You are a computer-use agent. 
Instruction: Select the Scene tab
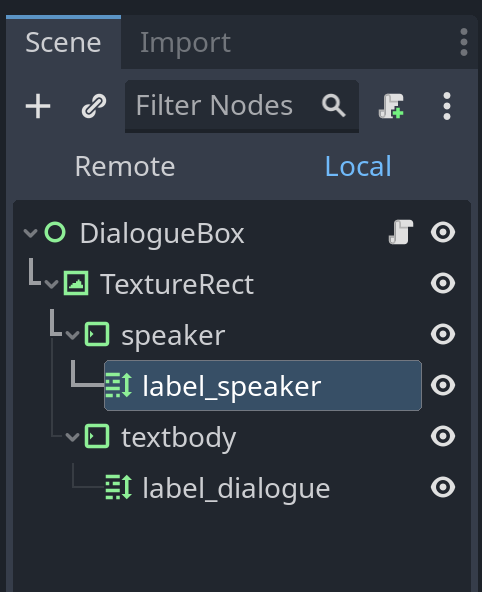pos(63,42)
